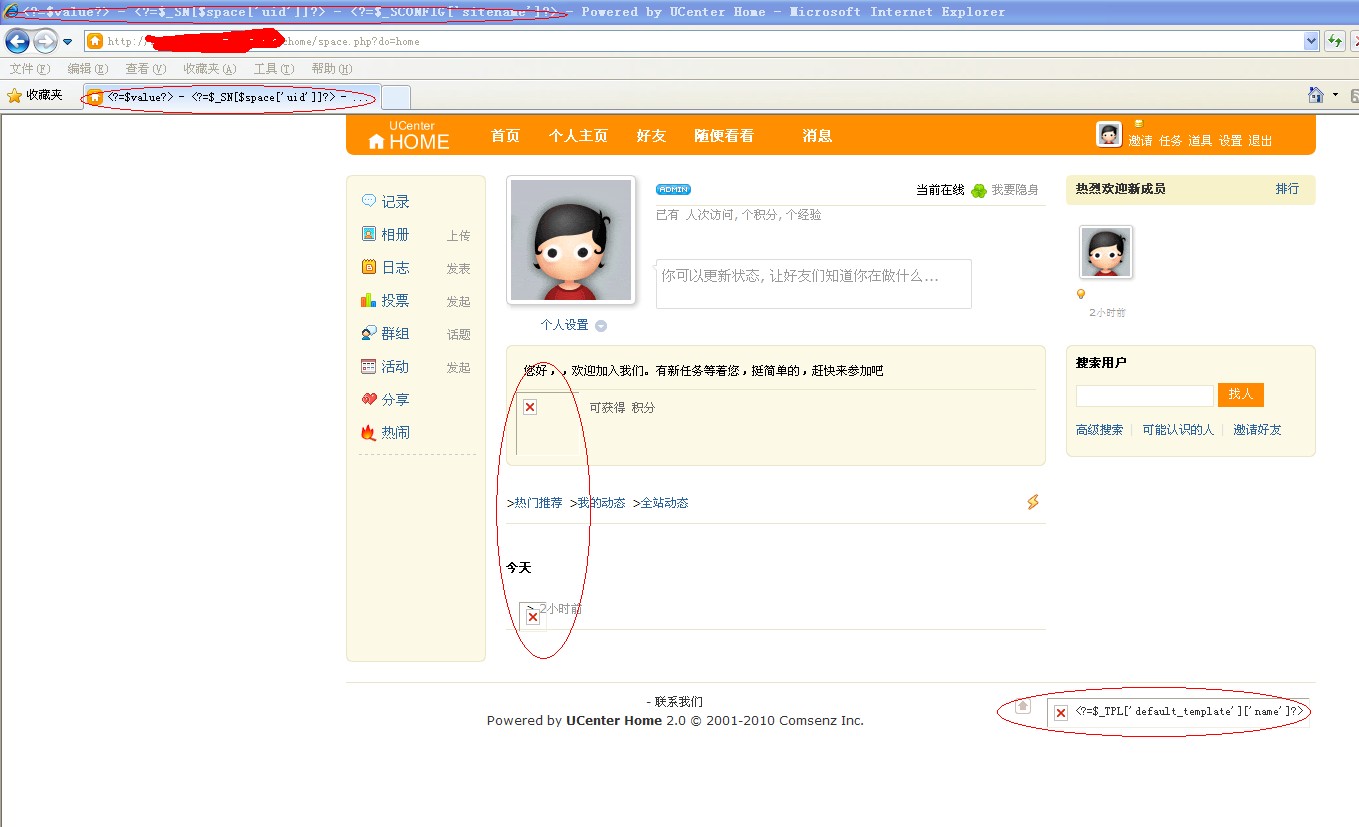Screen dimensions: 1359x827
Task: Open the 查看(V) menu
Action: coord(145,69)
